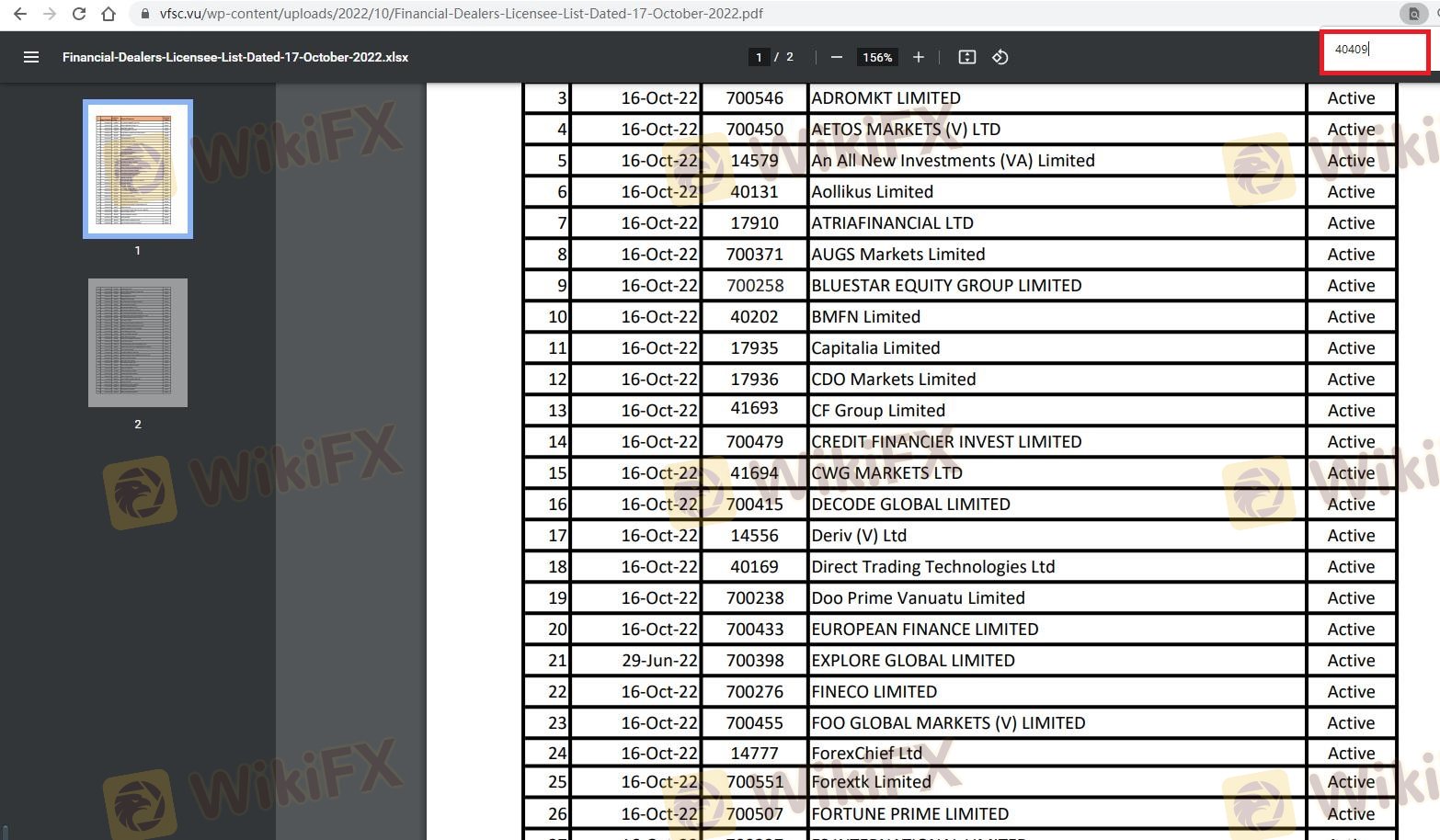Select page 1 thumbnail
The image size is (1440, 840).
coord(138,169)
